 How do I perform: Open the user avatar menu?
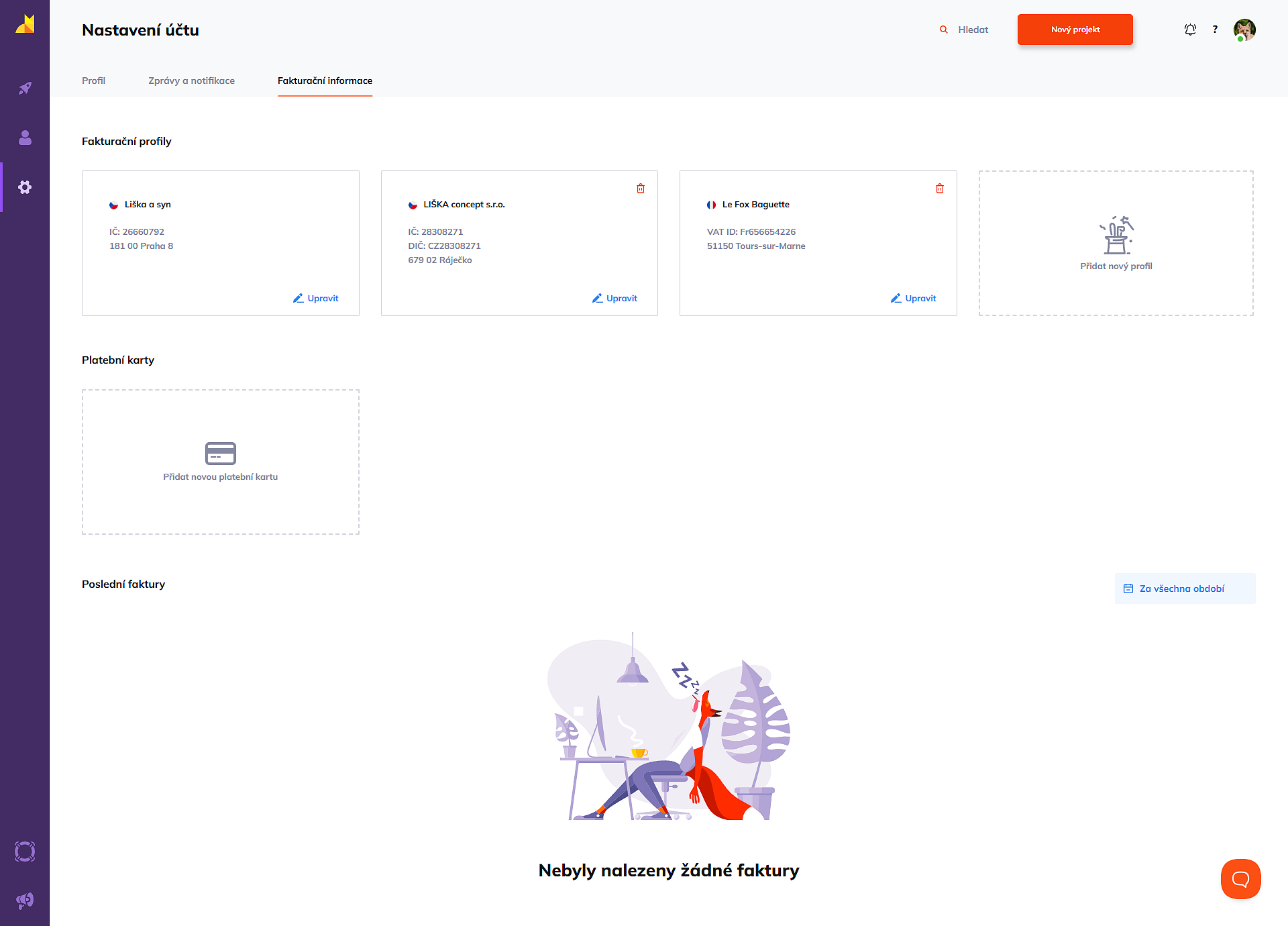tap(1244, 30)
